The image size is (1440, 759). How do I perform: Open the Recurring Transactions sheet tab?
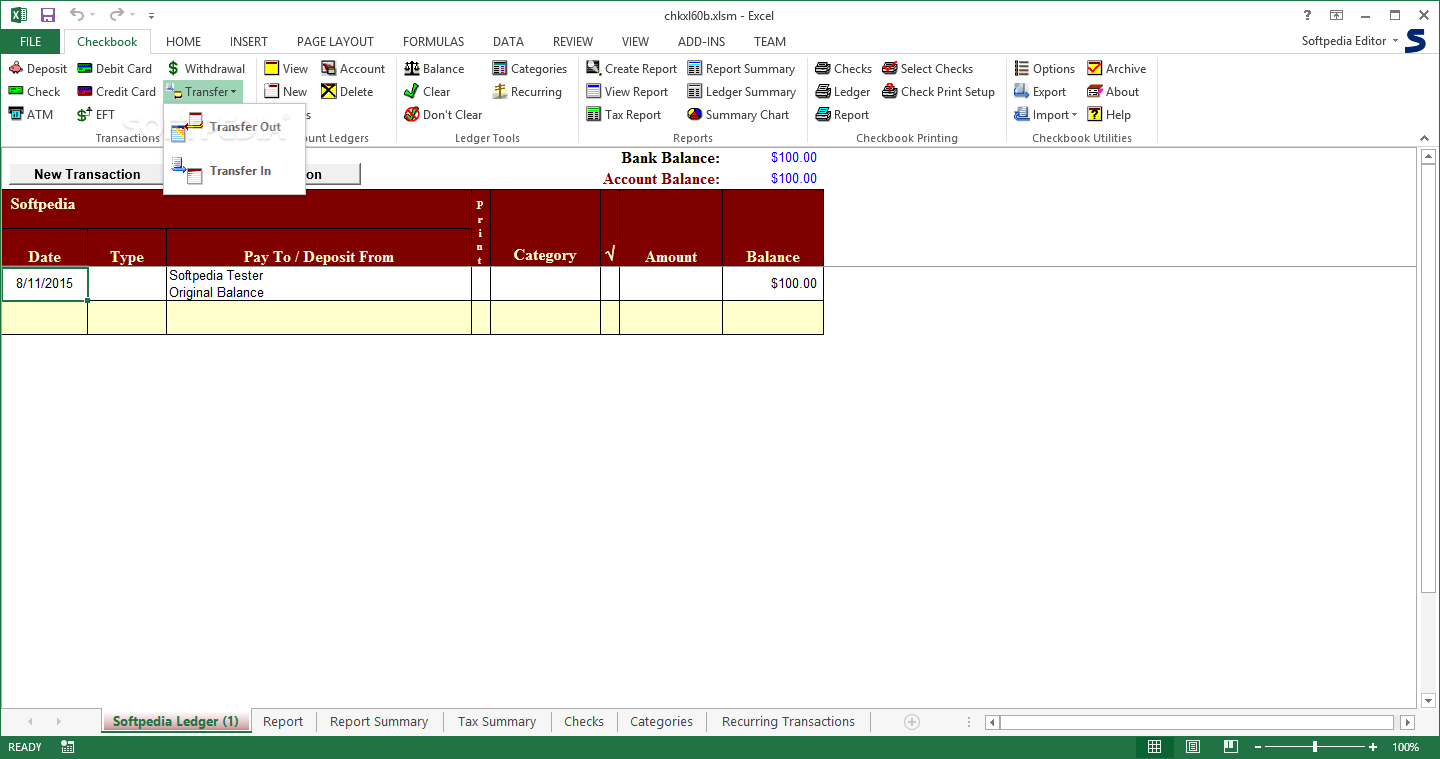click(788, 722)
